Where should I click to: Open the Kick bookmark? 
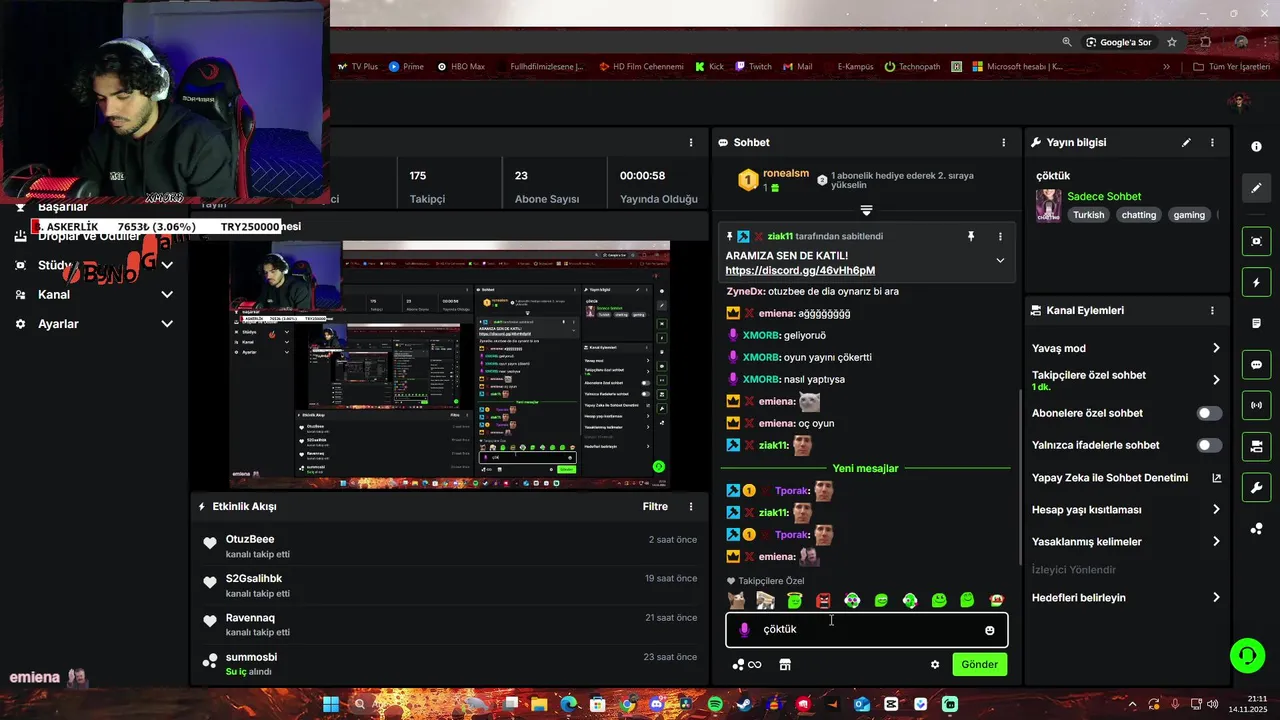[x=708, y=67]
